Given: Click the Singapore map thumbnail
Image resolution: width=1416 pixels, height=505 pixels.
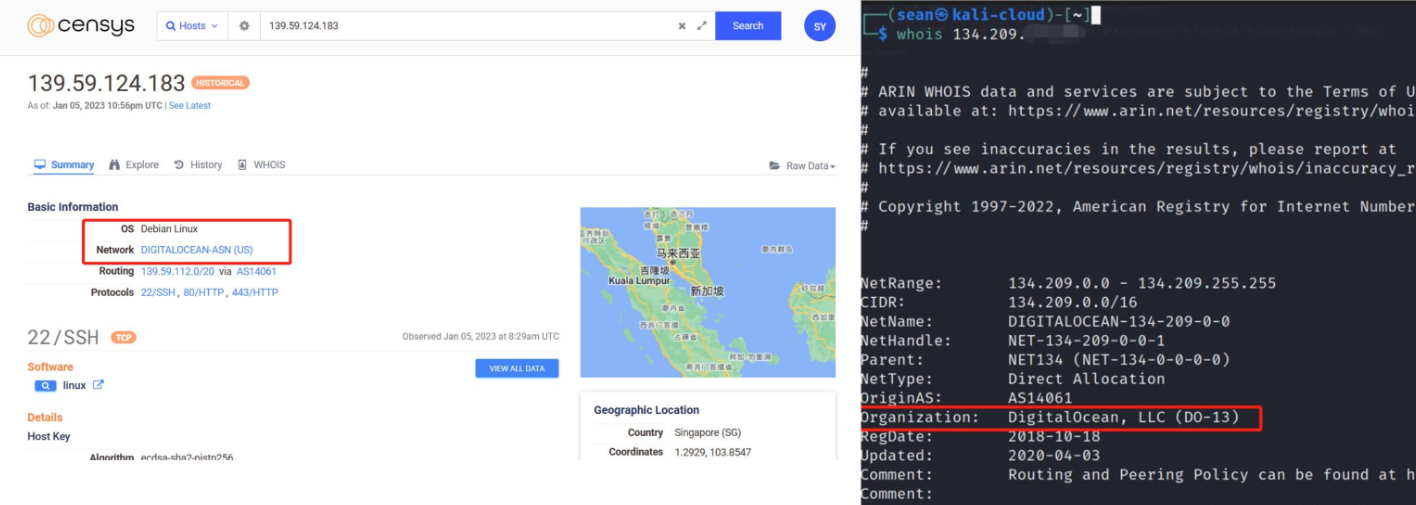Looking at the screenshot, I should point(707,292).
